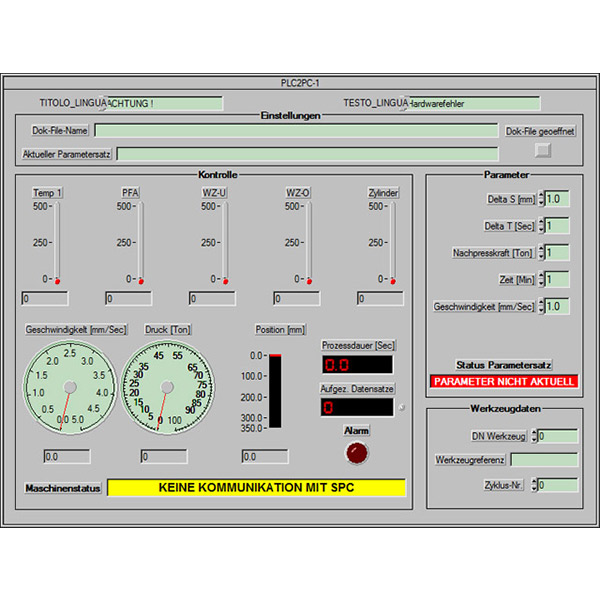This screenshot has width=600, height=600.
Task: Click the Geschwindigkeit [mm/Sec] dial gauge
Action: pyautogui.click(x=70, y=388)
